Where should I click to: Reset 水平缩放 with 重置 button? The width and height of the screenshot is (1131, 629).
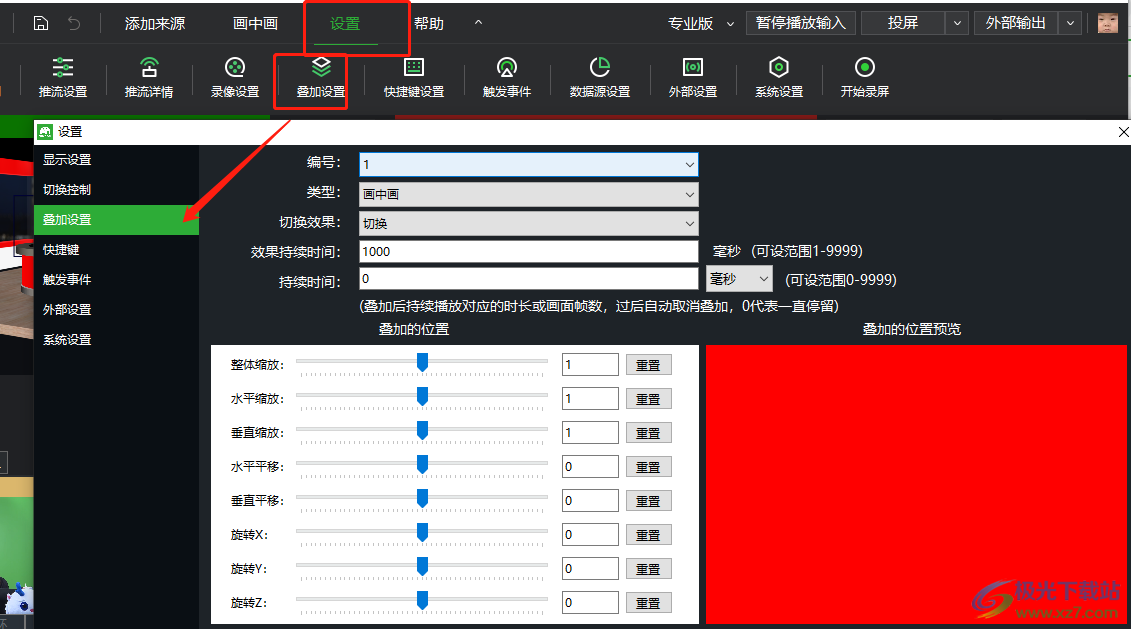pos(648,399)
